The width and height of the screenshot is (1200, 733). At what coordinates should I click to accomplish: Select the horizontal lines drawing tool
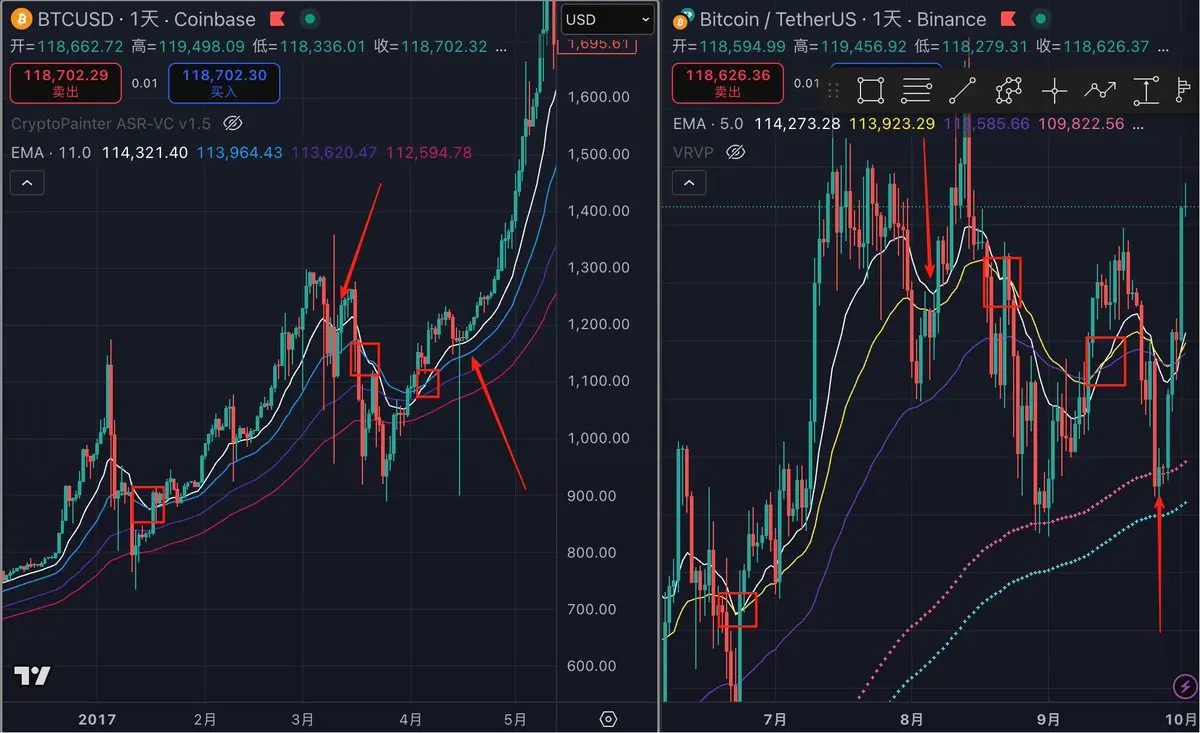(916, 91)
